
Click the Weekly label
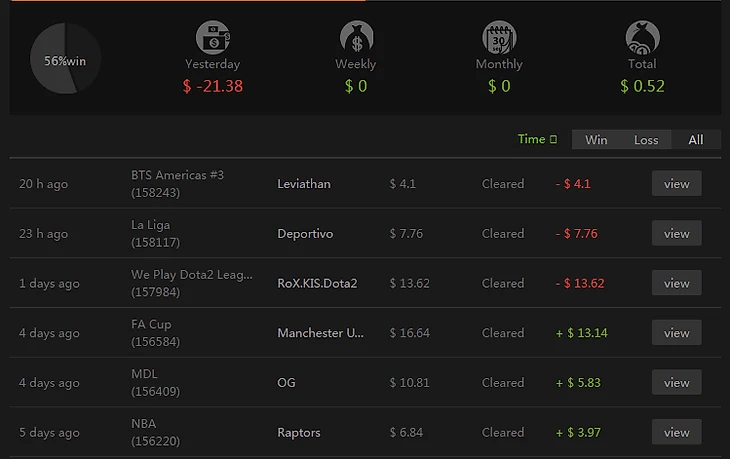pyautogui.click(x=356, y=64)
